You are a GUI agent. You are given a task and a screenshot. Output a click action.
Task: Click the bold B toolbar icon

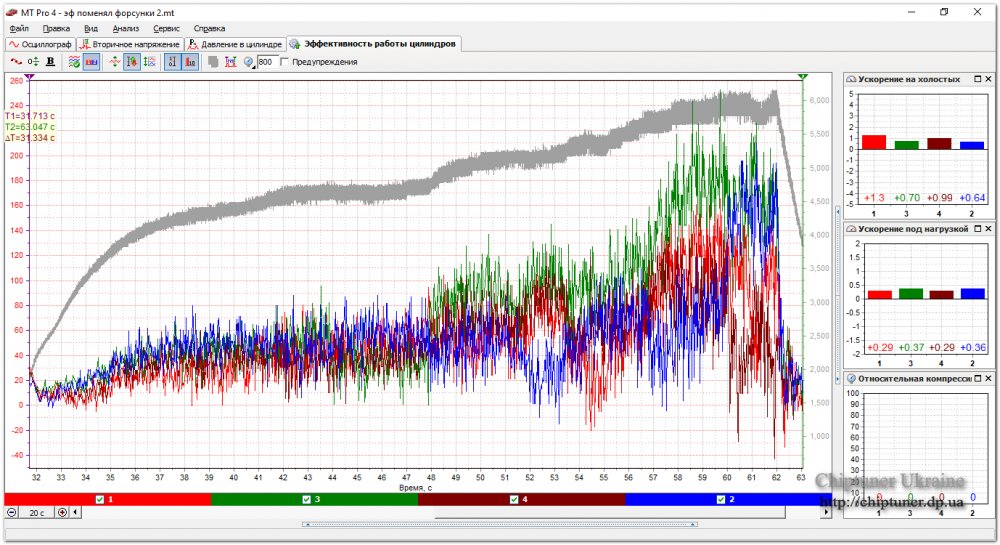(x=50, y=62)
